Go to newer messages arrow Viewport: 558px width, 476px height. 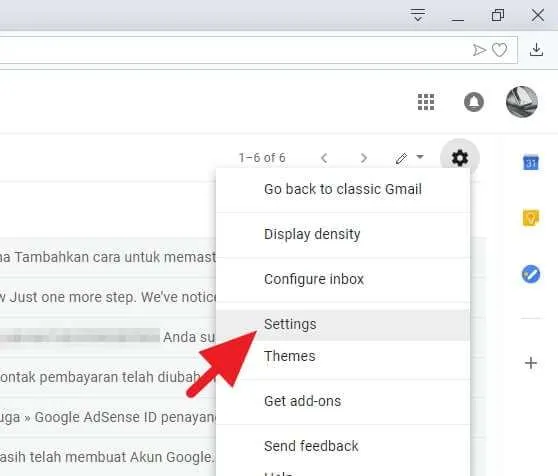[x=324, y=158]
